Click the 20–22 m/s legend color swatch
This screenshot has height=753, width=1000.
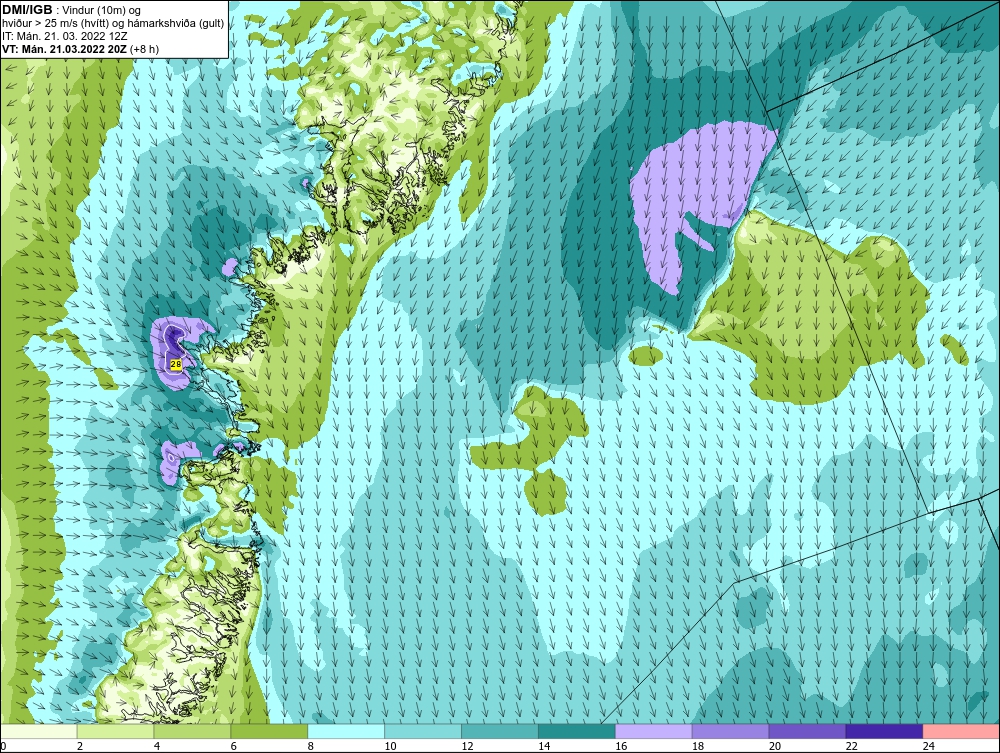pos(807,731)
